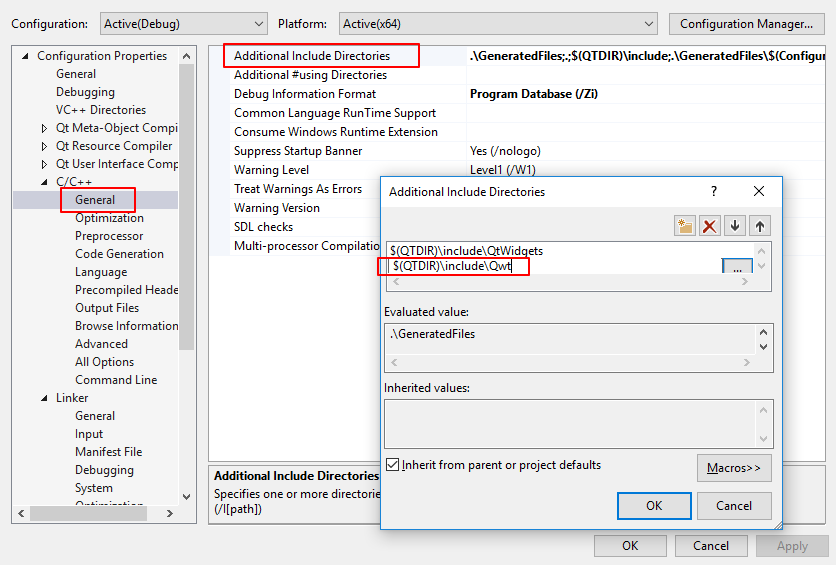Delete the selected include directory with red X

[x=710, y=226]
